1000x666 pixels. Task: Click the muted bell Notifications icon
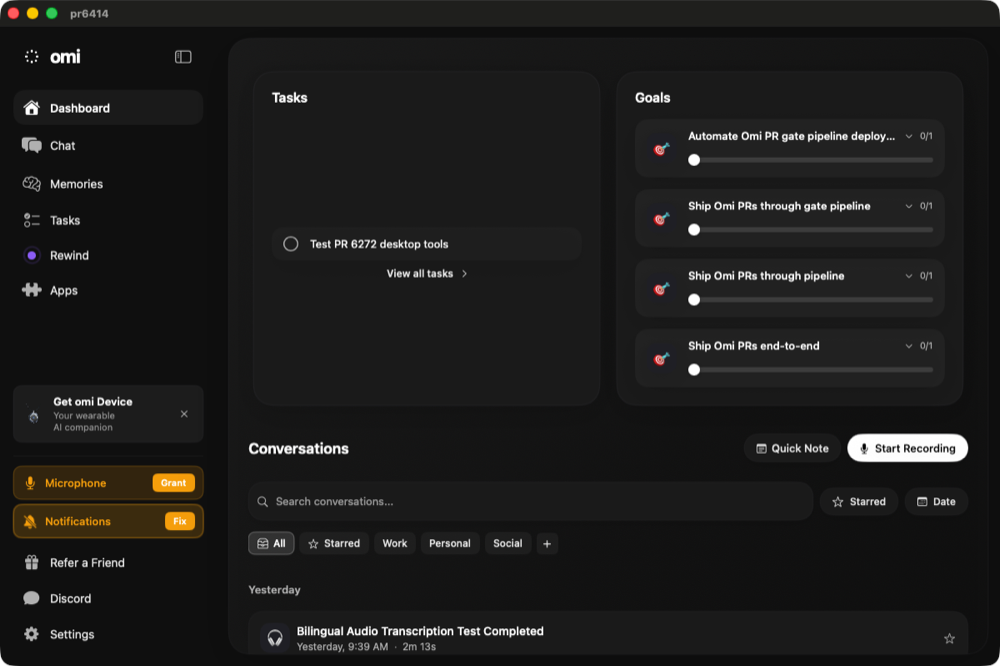pos(30,521)
